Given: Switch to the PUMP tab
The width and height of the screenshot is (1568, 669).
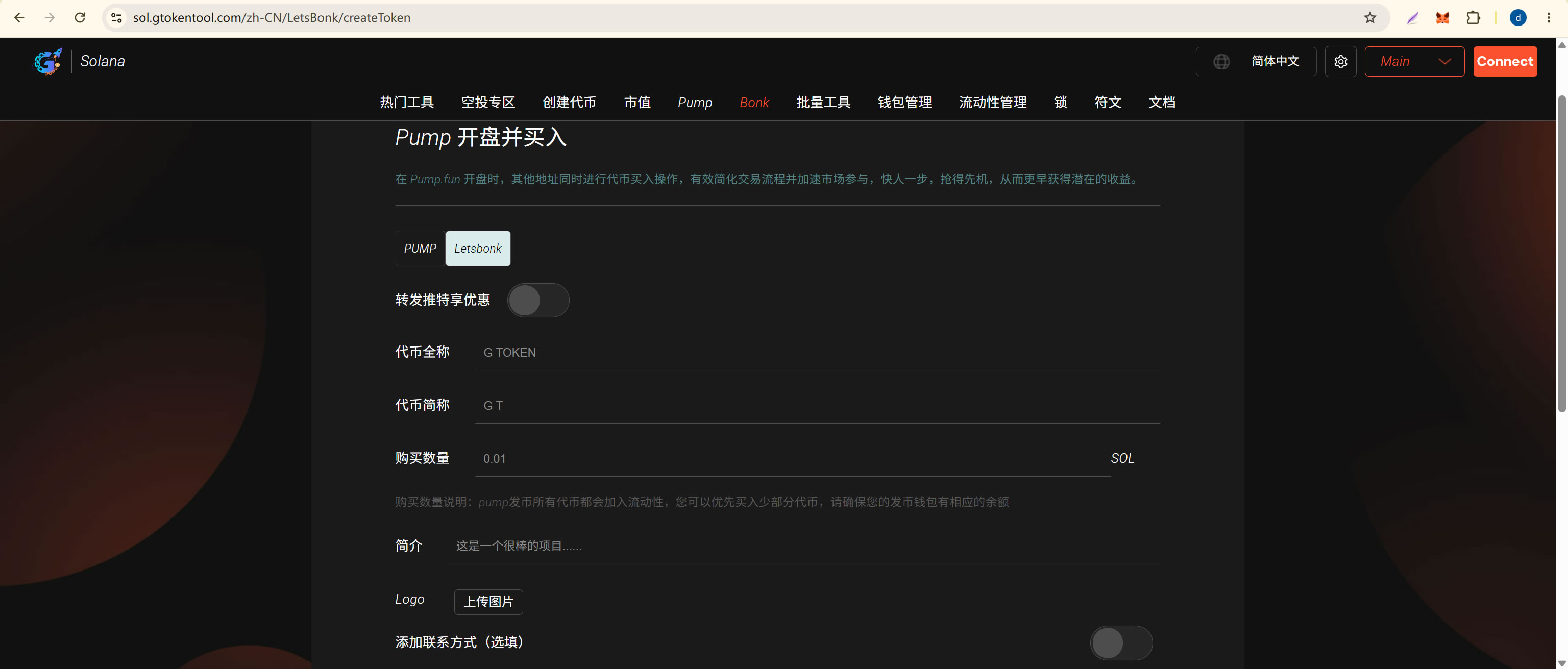Looking at the screenshot, I should (421, 249).
